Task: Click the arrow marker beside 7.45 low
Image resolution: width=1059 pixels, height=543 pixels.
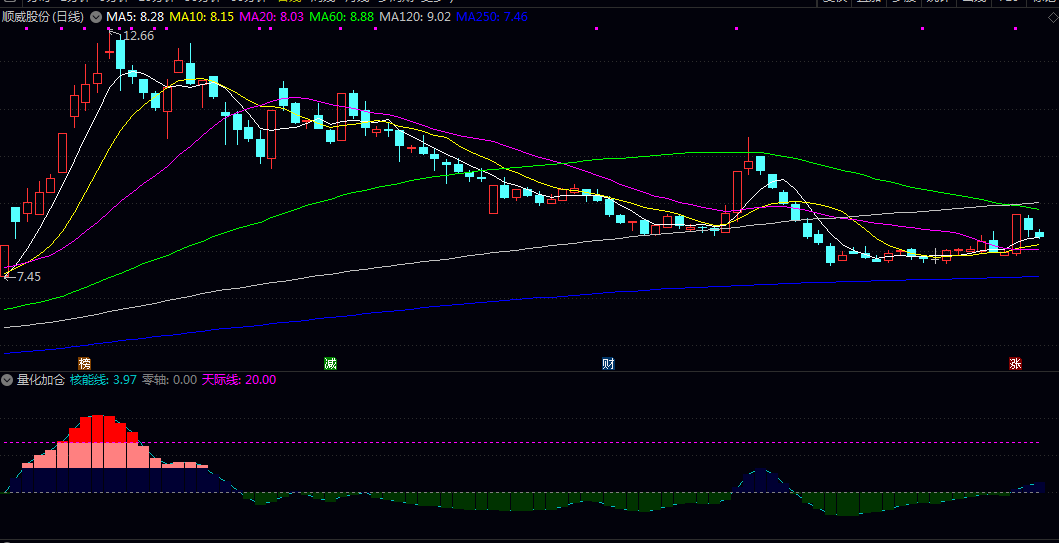Action: (8, 276)
